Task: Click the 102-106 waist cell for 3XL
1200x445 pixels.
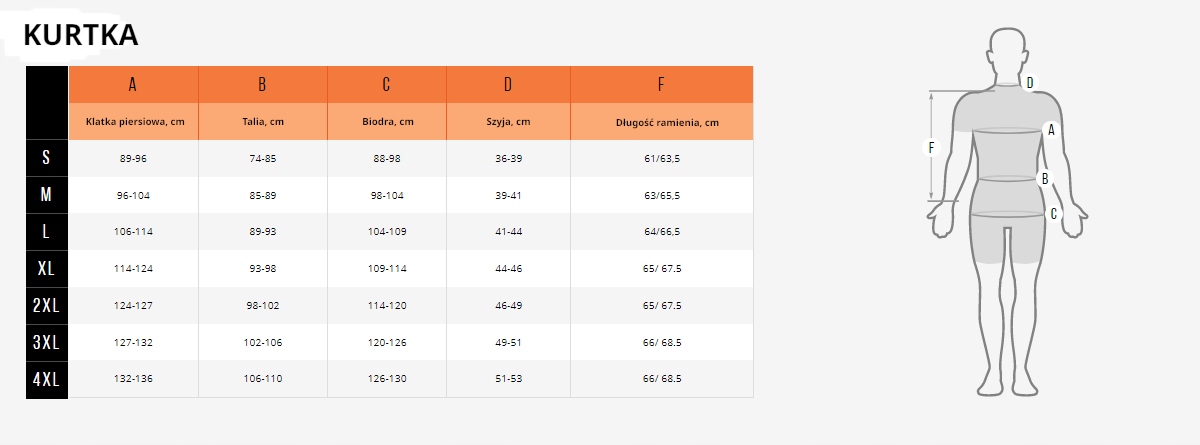Action: (x=263, y=342)
